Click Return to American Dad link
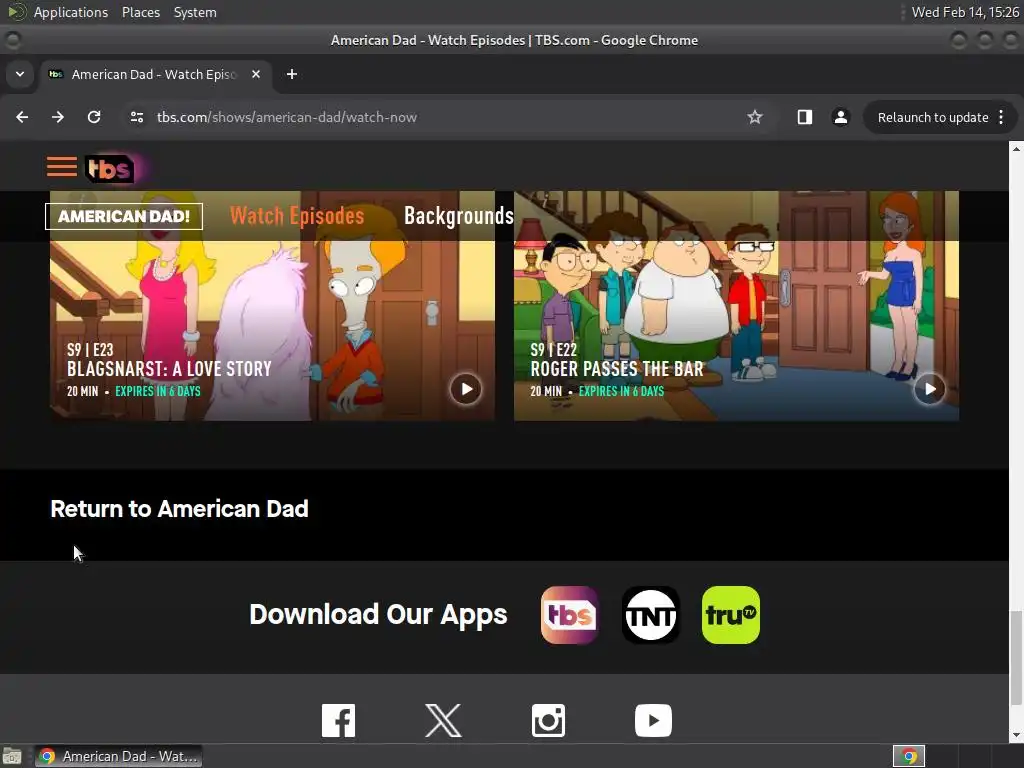Viewport: 1024px width, 768px height. tap(179, 509)
